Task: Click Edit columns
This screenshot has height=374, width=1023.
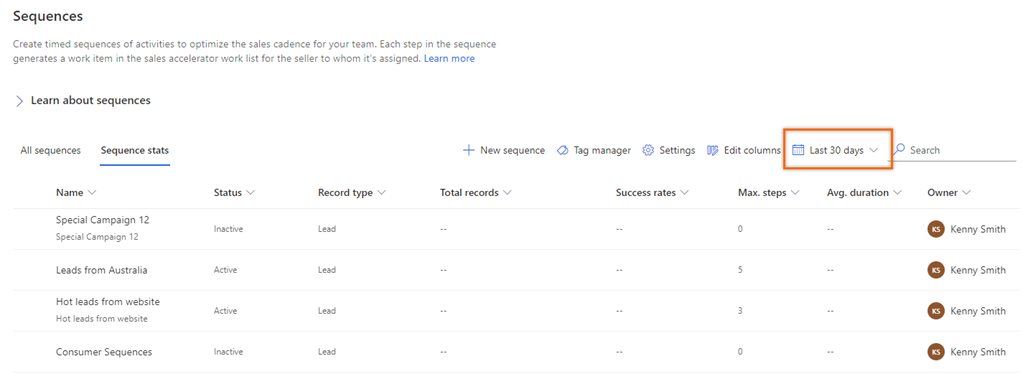Action: tap(752, 150)
